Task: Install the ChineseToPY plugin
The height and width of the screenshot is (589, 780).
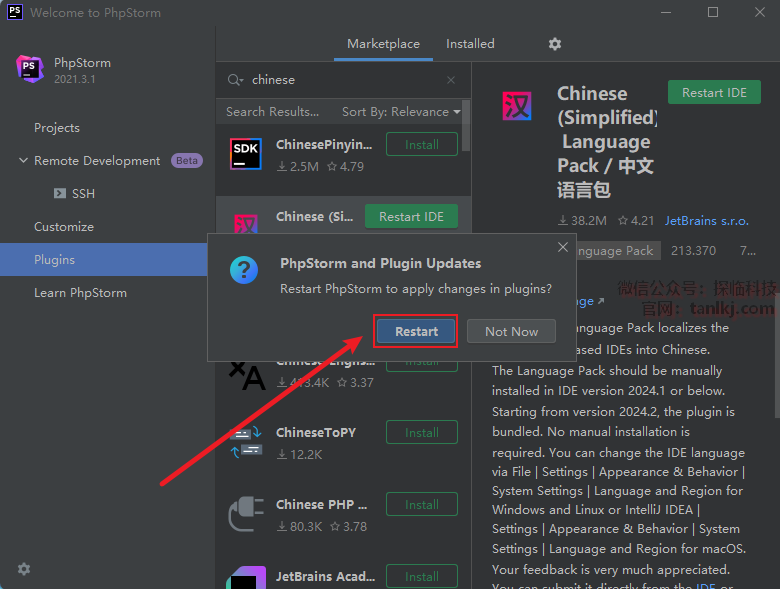Action: [x=421, y=433]
